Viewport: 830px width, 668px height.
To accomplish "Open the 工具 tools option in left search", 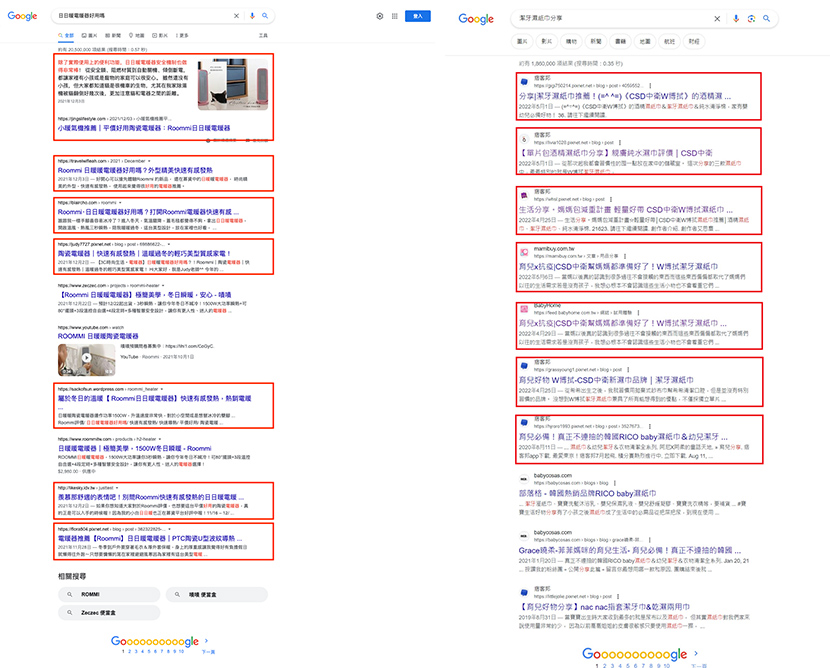I will click(262, 34).
